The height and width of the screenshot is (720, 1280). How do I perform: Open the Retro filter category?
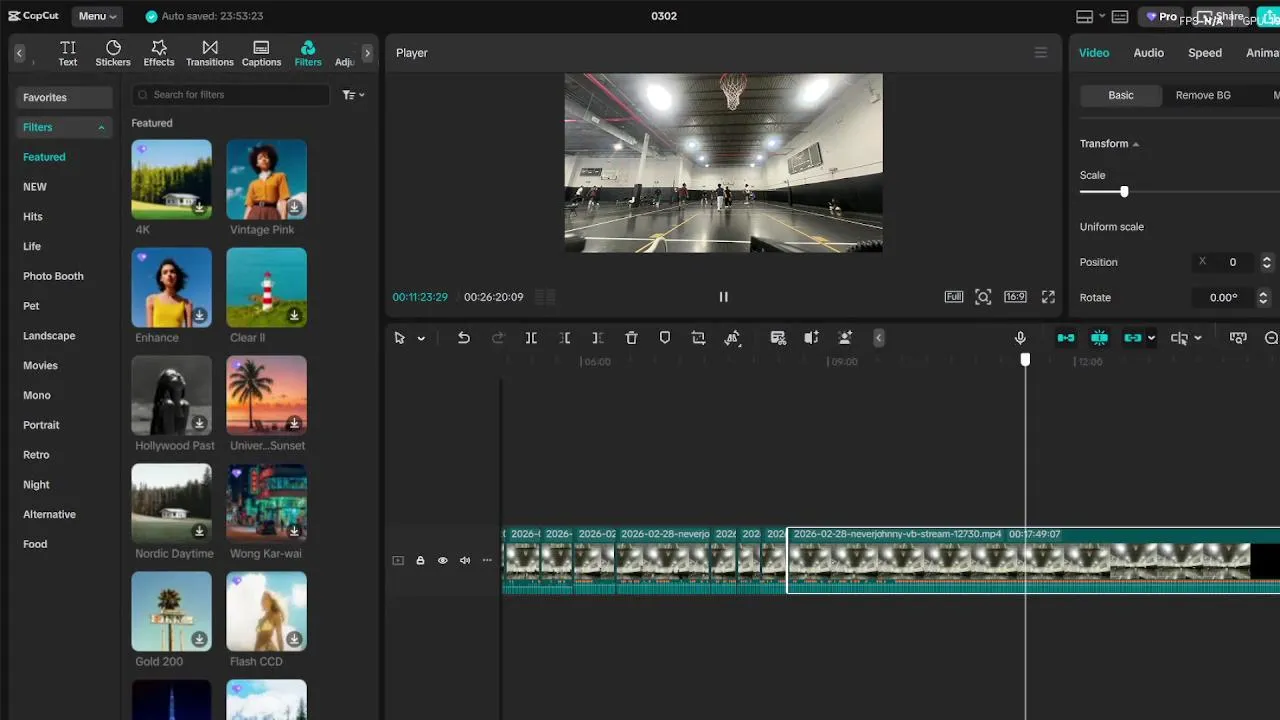[x=36, y=455]
